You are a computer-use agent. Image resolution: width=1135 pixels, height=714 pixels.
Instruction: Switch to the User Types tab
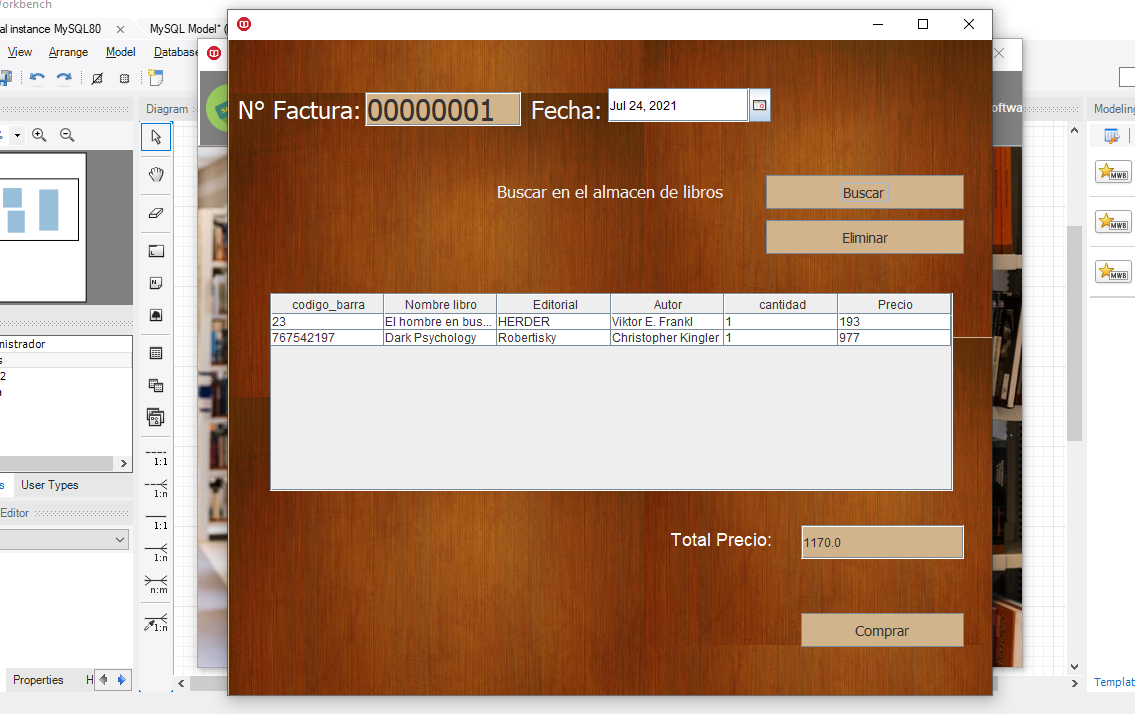pos(49,485)
